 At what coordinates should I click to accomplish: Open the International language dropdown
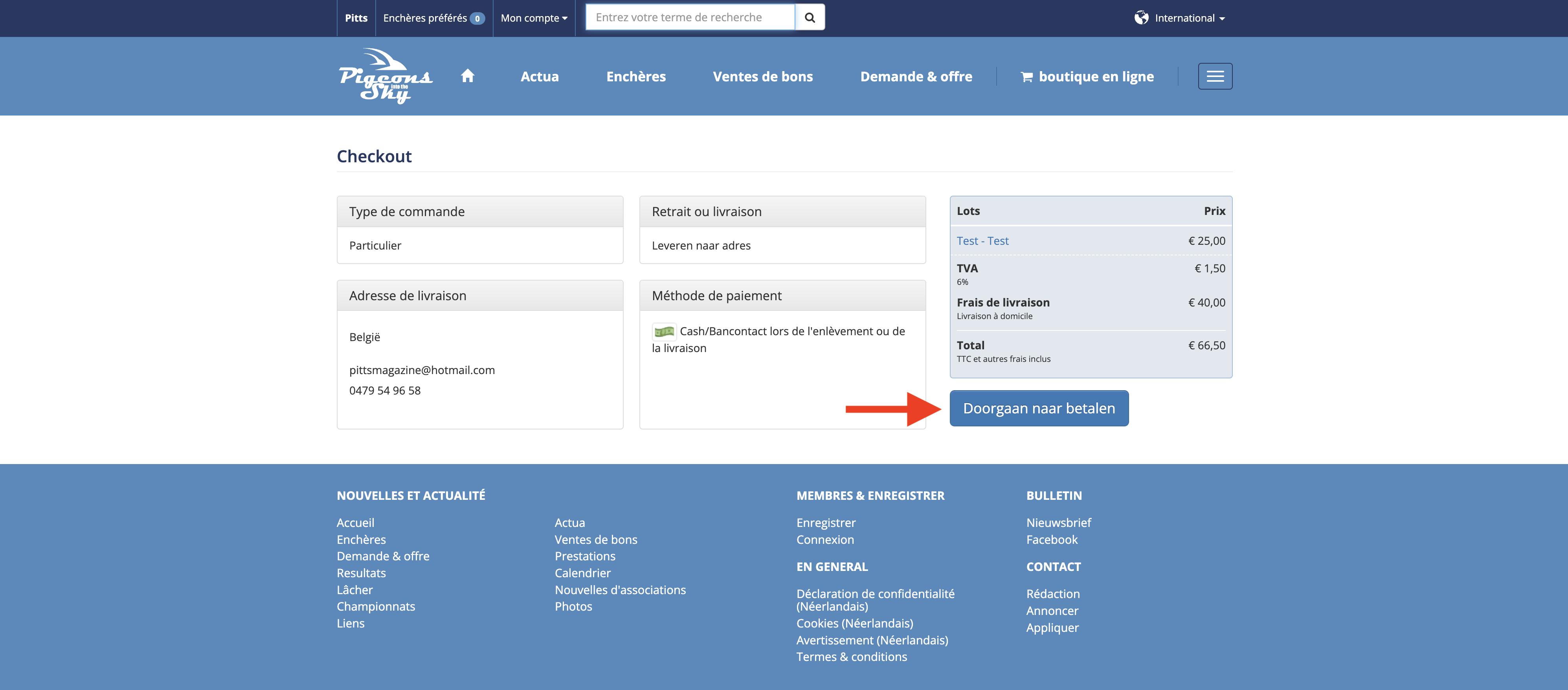tap(1190, 18)
